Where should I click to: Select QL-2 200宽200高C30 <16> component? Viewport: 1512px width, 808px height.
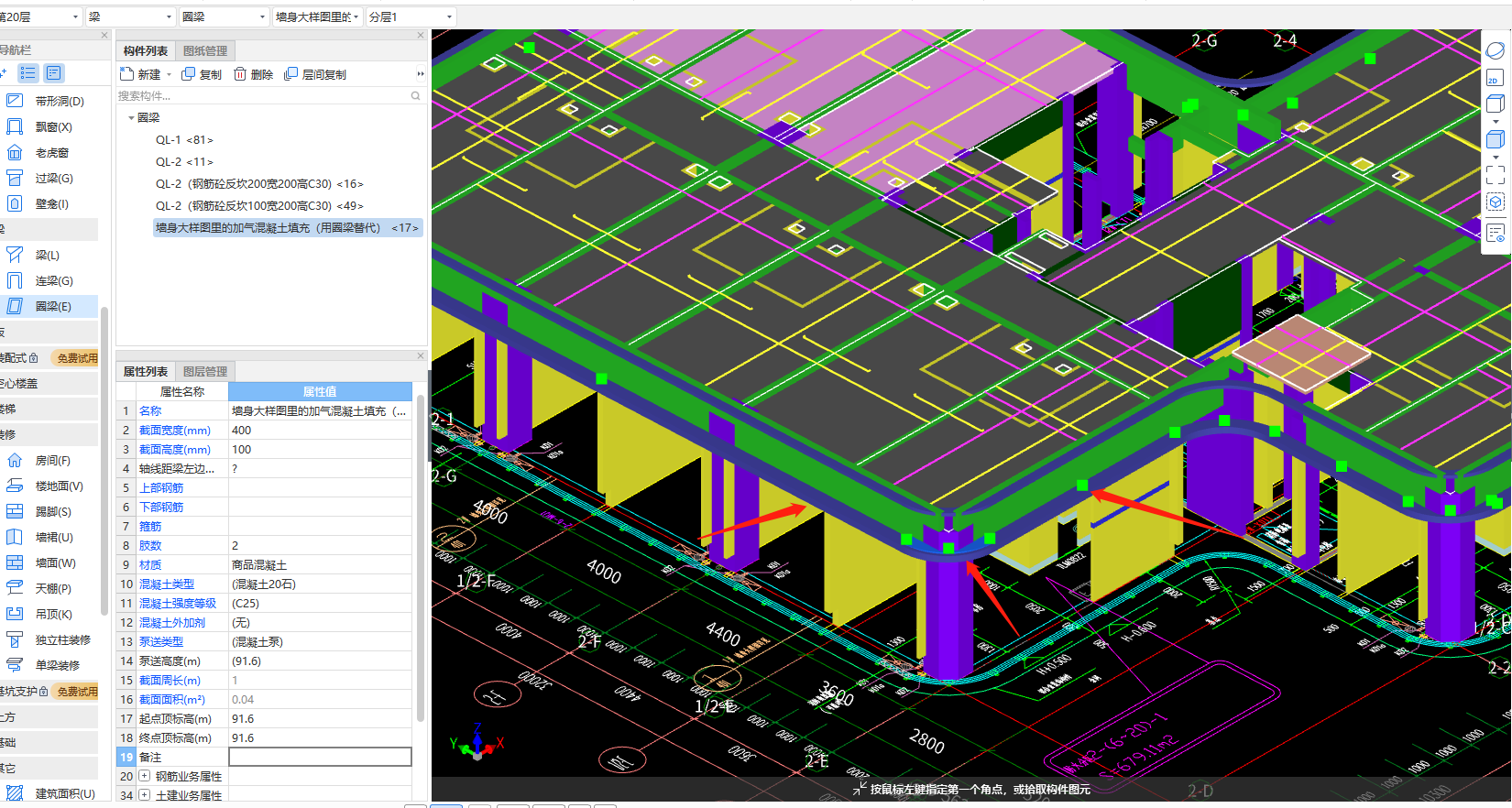click(x=259, y=184)
